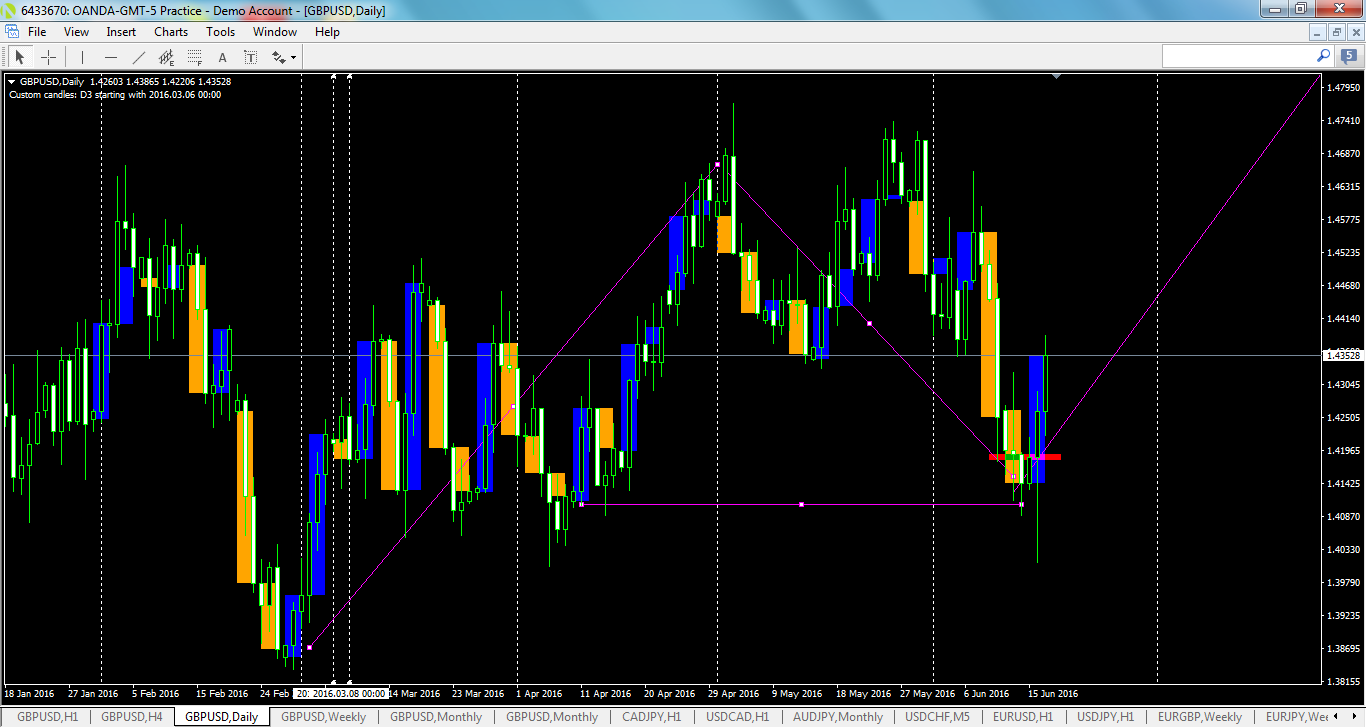Select the Trendline drawing tool
The width and height of the screenshot is (1366, 728).
tap(138, 57)
